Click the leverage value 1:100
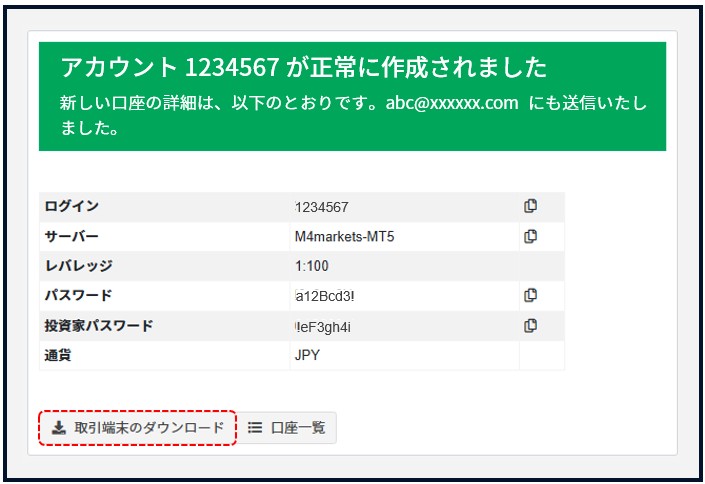This screenshot has height=484, width=705. pyautogui.click(x=311, y=267)
